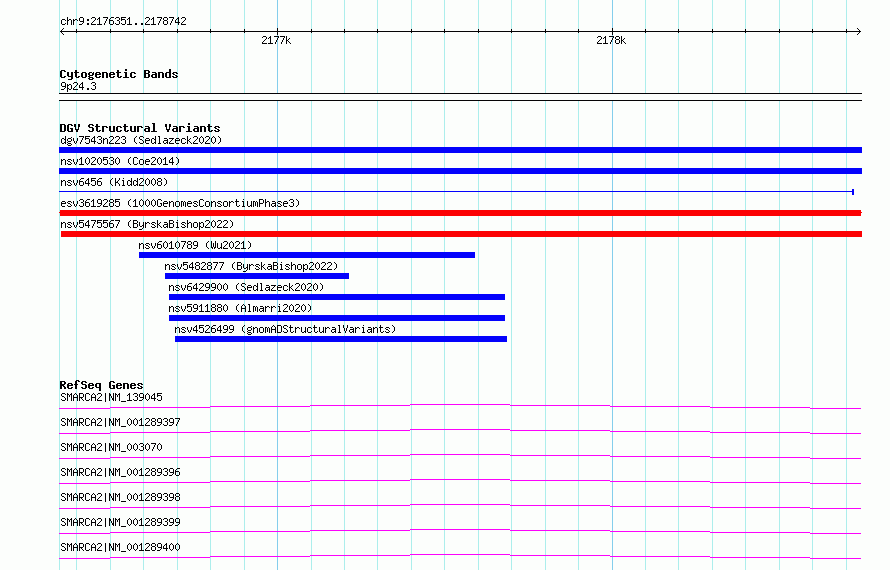Open the SMARCA2|NM_003070 transcript label
The image size is (890, 570).
click(x=111, y=447)
